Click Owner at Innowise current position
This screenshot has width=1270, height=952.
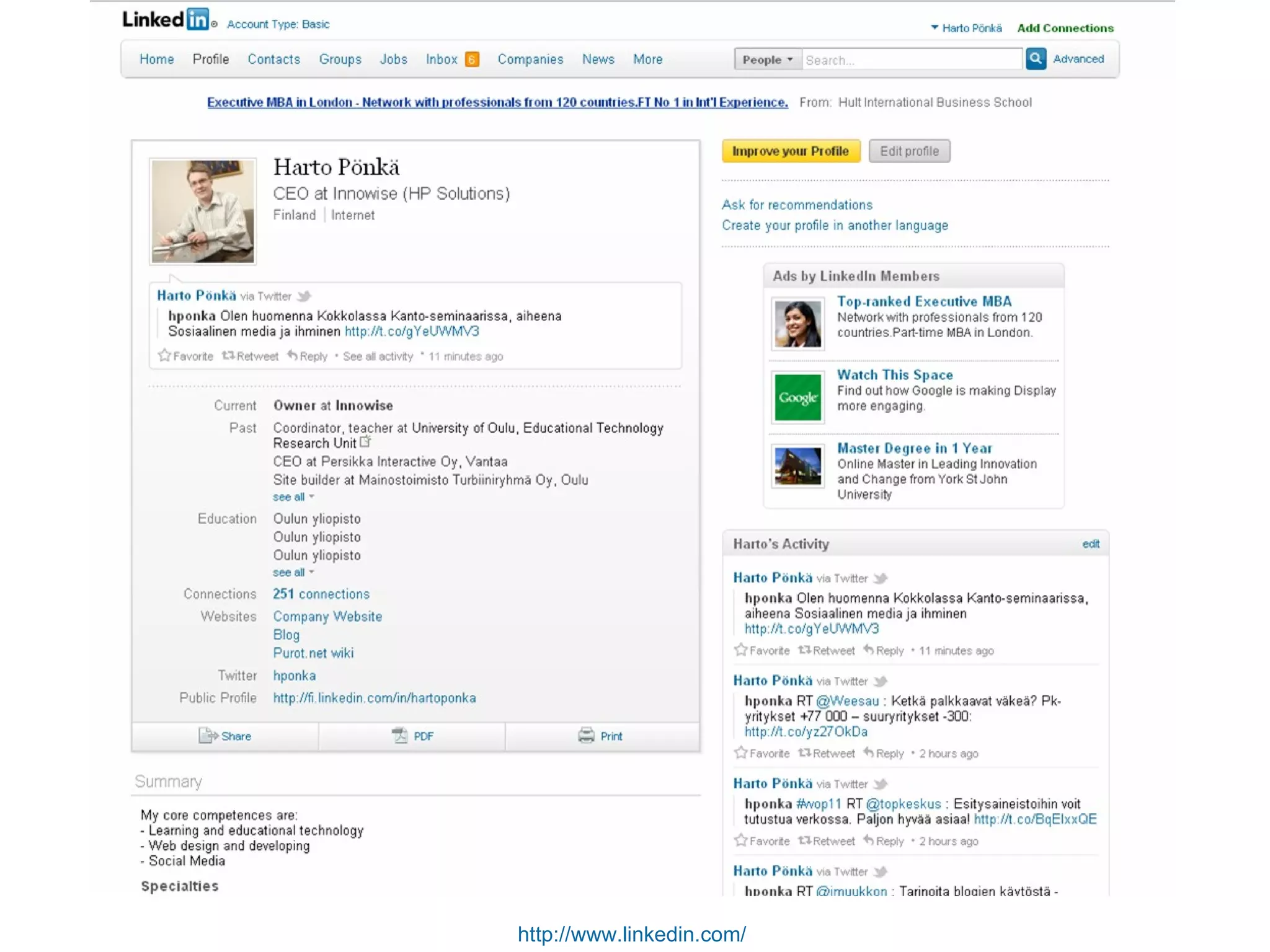pyautogui.click(x=333, y=405)
